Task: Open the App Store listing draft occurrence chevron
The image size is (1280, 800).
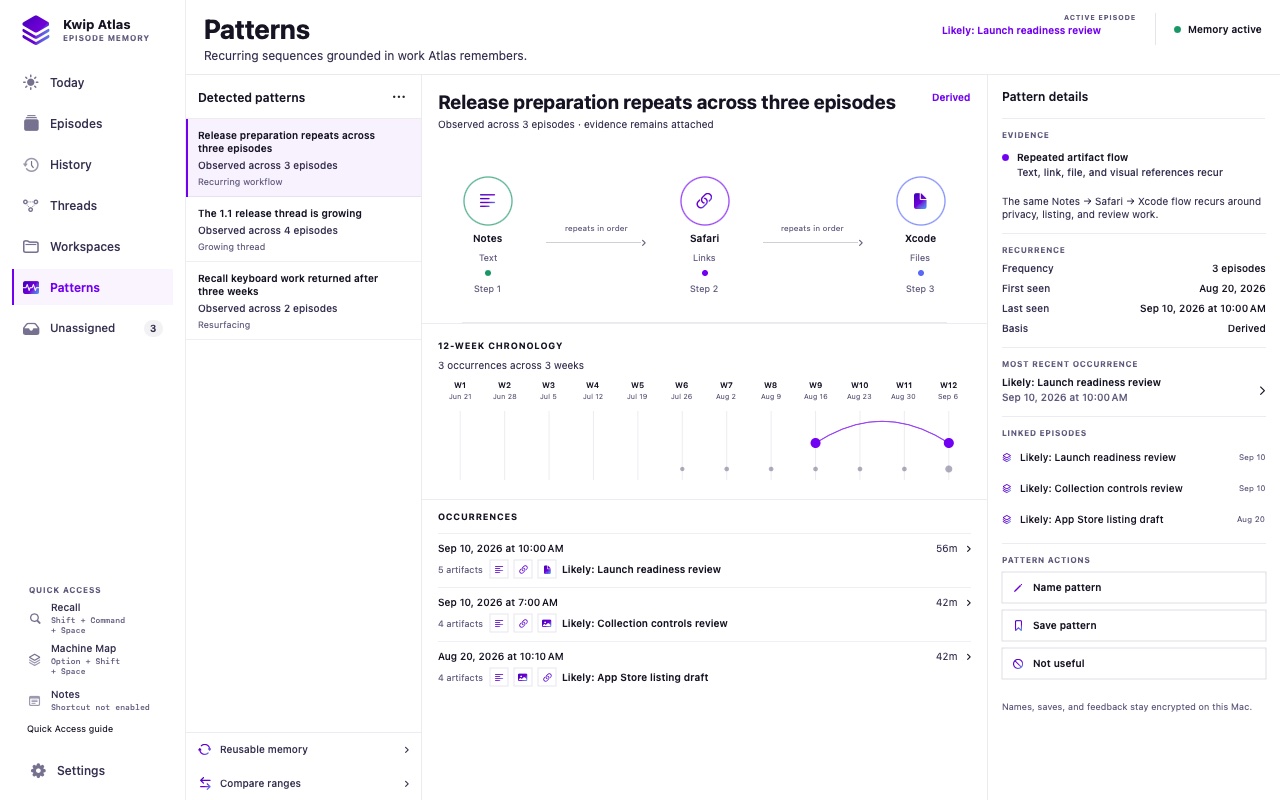Action: 968,657
